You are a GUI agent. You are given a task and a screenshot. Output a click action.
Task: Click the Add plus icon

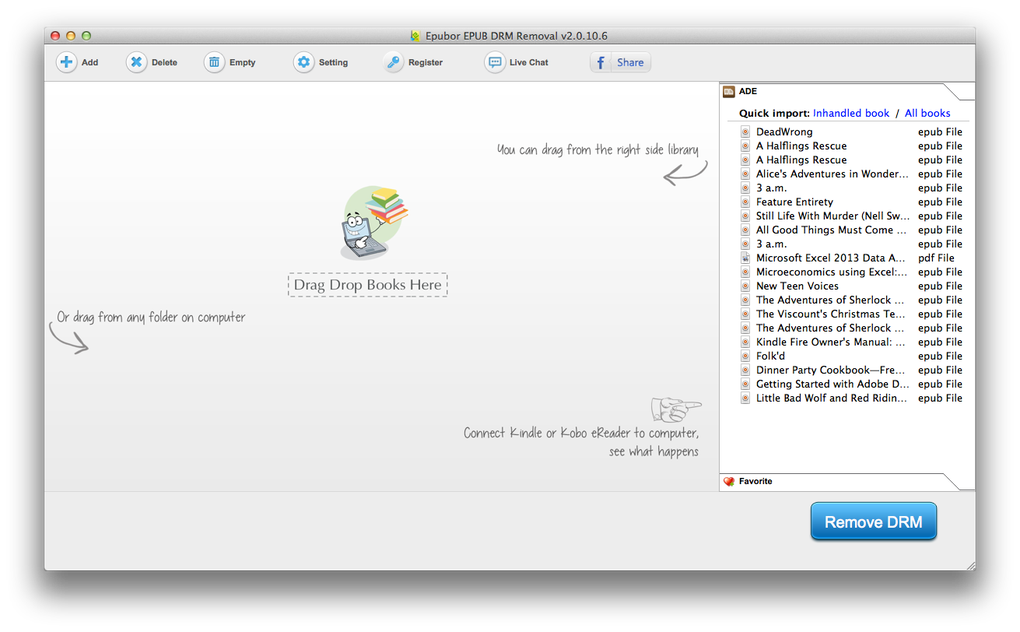click(66, 62)
